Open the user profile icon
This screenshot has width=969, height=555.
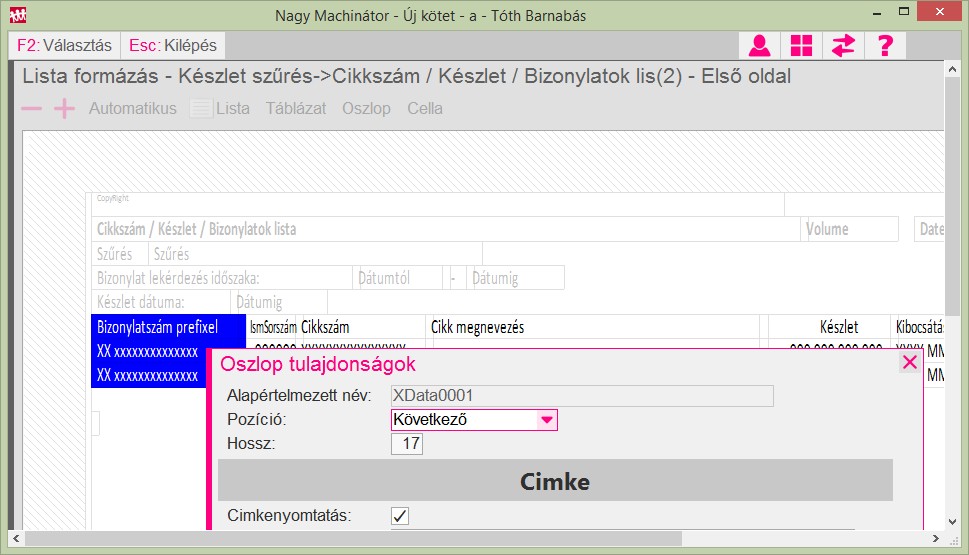point(760,46)
